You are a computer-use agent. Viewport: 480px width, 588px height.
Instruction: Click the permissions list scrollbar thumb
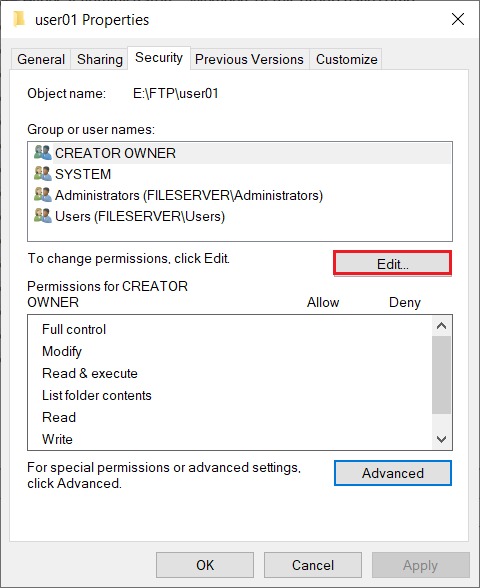(441, 375)
